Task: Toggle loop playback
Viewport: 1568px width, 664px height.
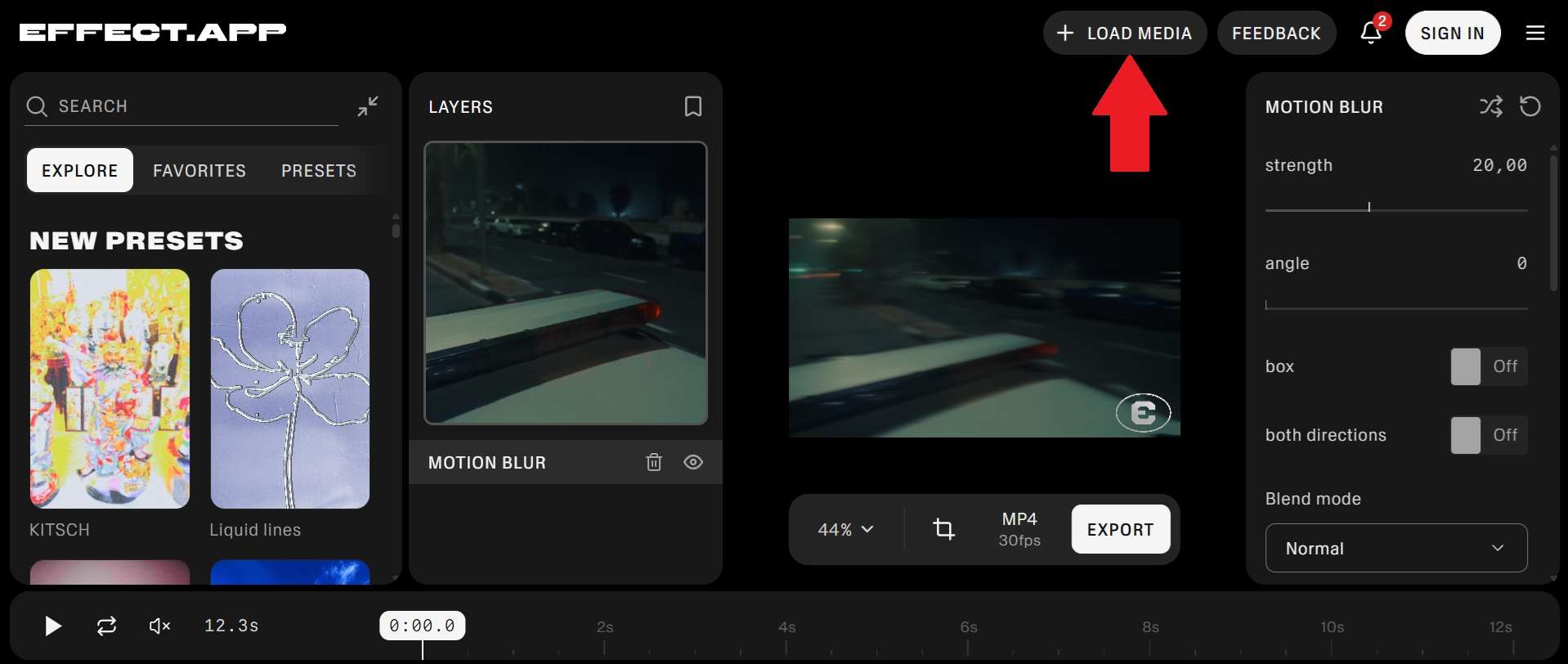Action: click(x=107, y=626)
